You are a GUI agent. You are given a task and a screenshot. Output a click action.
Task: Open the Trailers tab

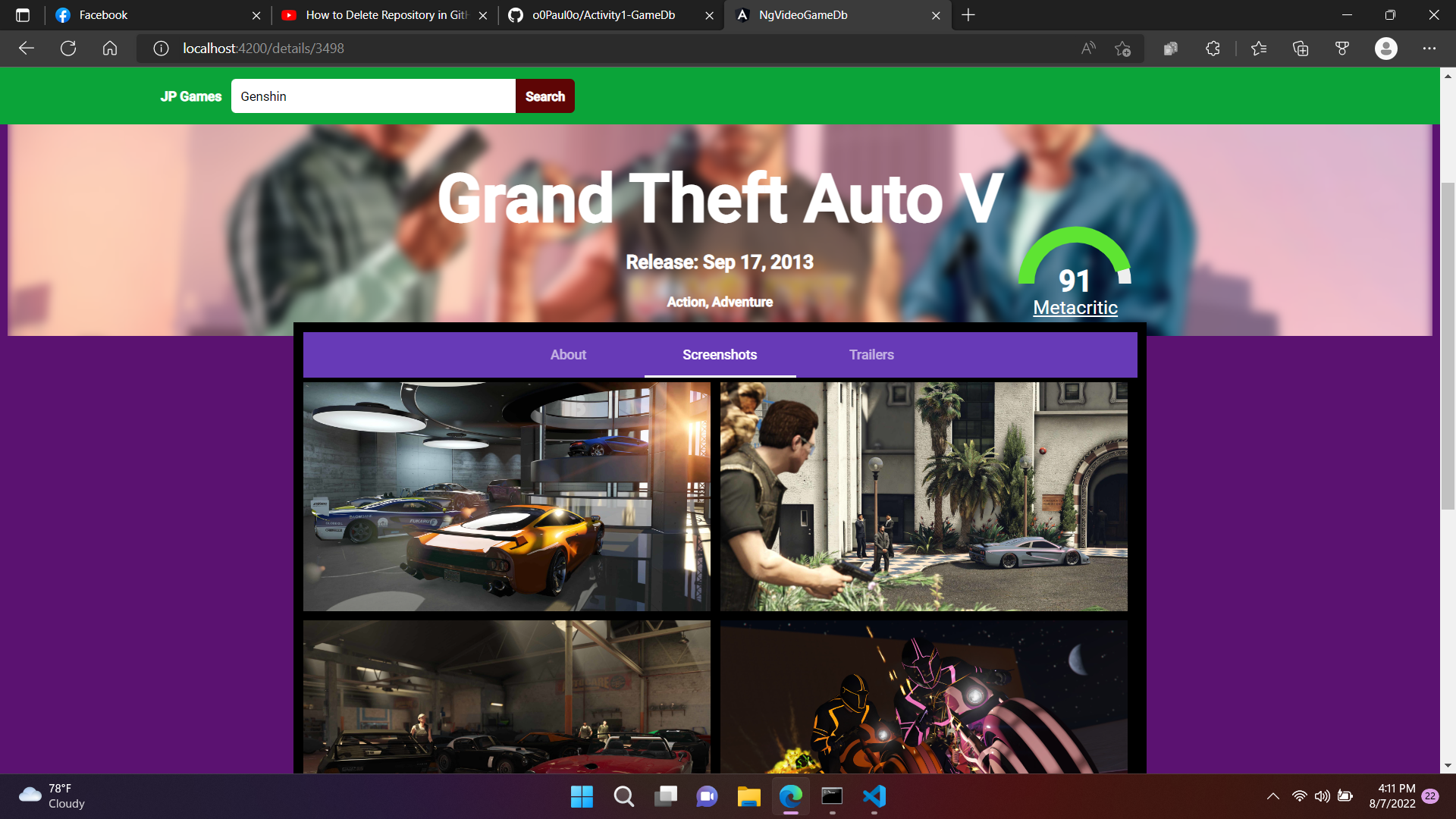871,355
